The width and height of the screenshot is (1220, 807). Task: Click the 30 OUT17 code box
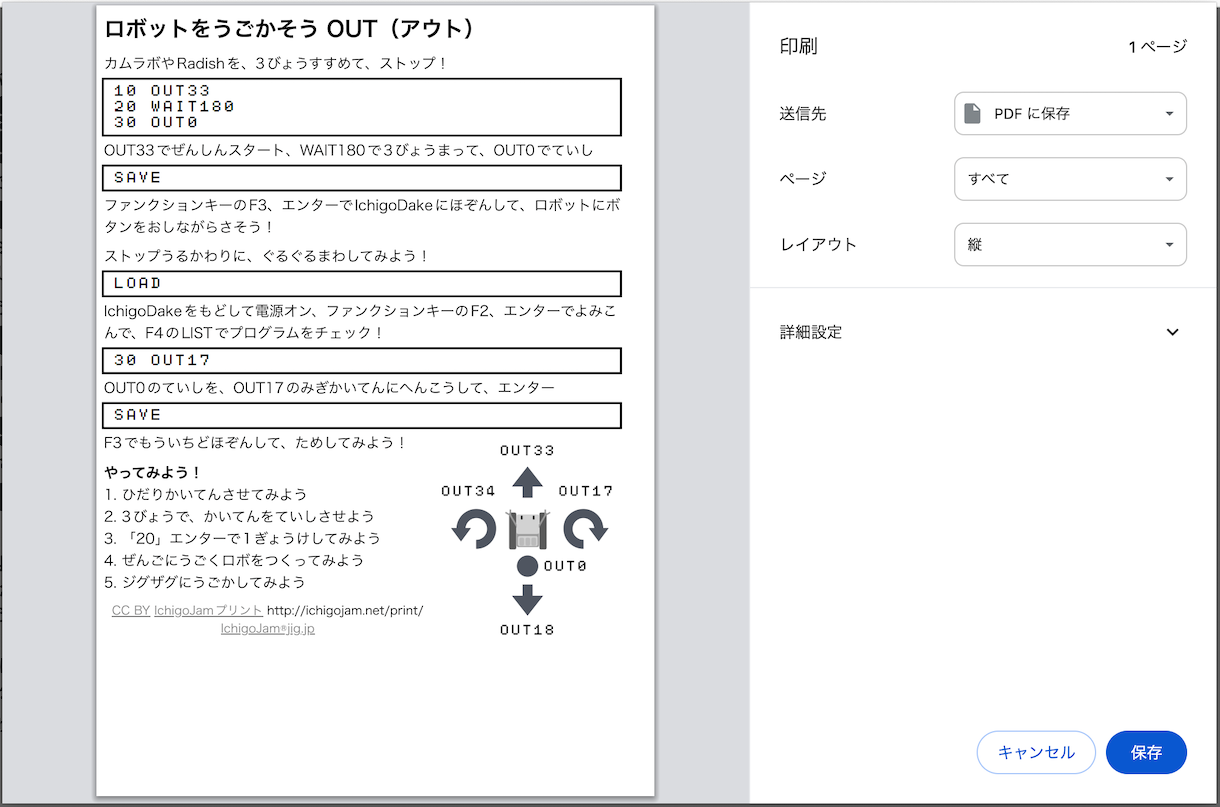pos(362,360)
